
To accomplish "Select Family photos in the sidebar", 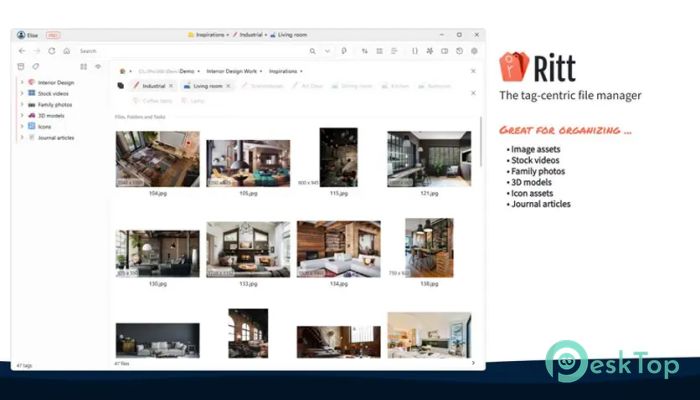I will [x=54, y=104].
